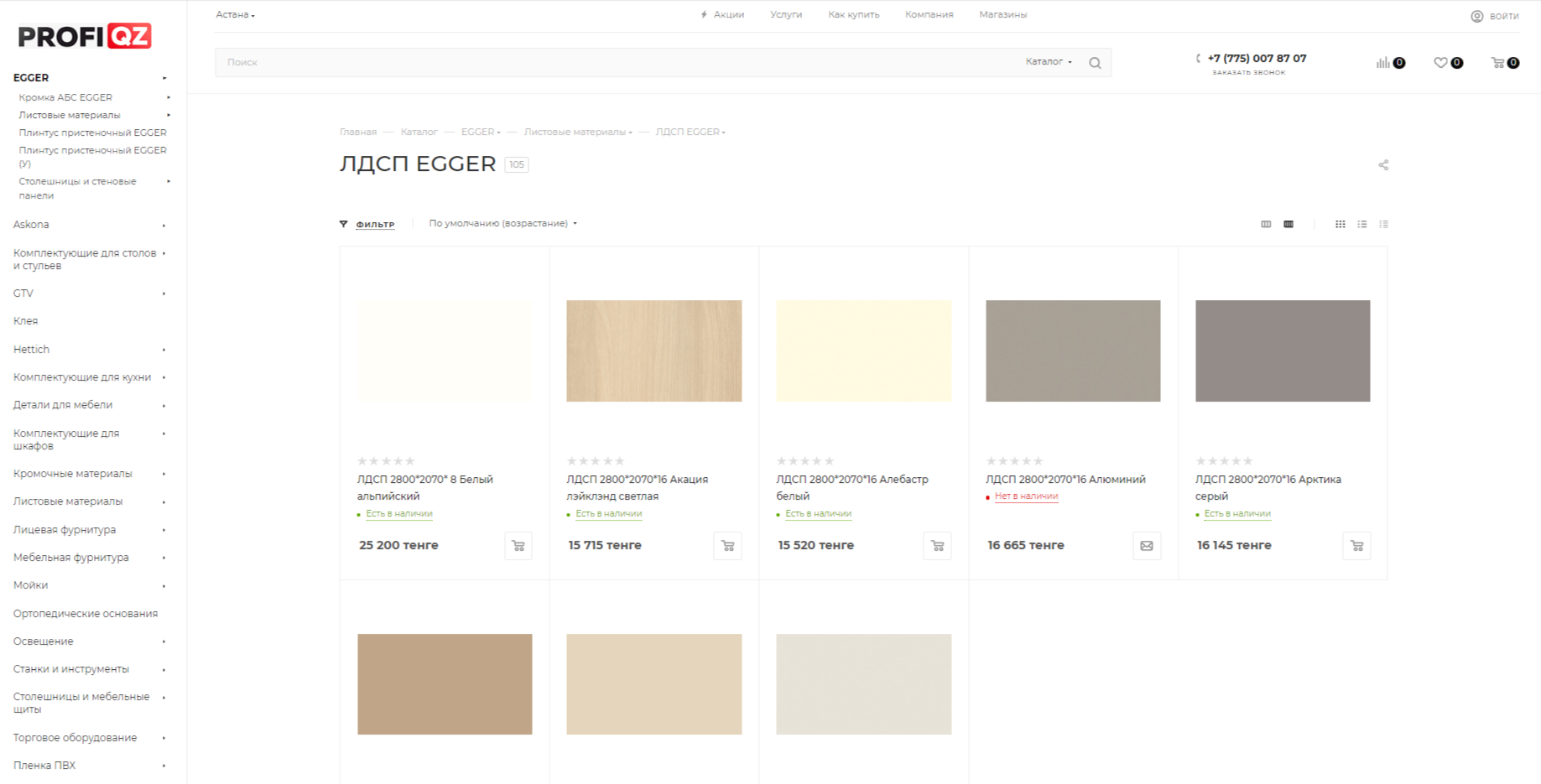
Task: Switch to tile grid view icon
Action: click(1341, 224)
